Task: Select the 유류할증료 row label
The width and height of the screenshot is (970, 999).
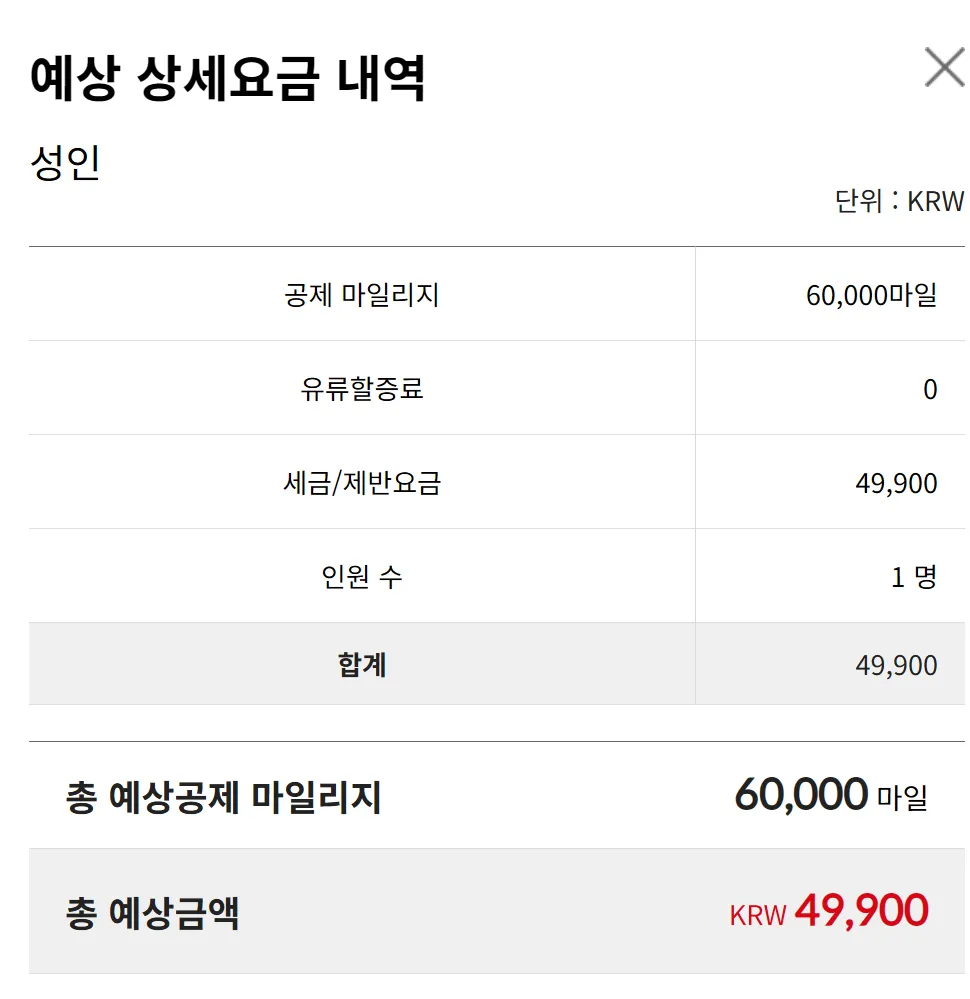Action: [362, 389]
